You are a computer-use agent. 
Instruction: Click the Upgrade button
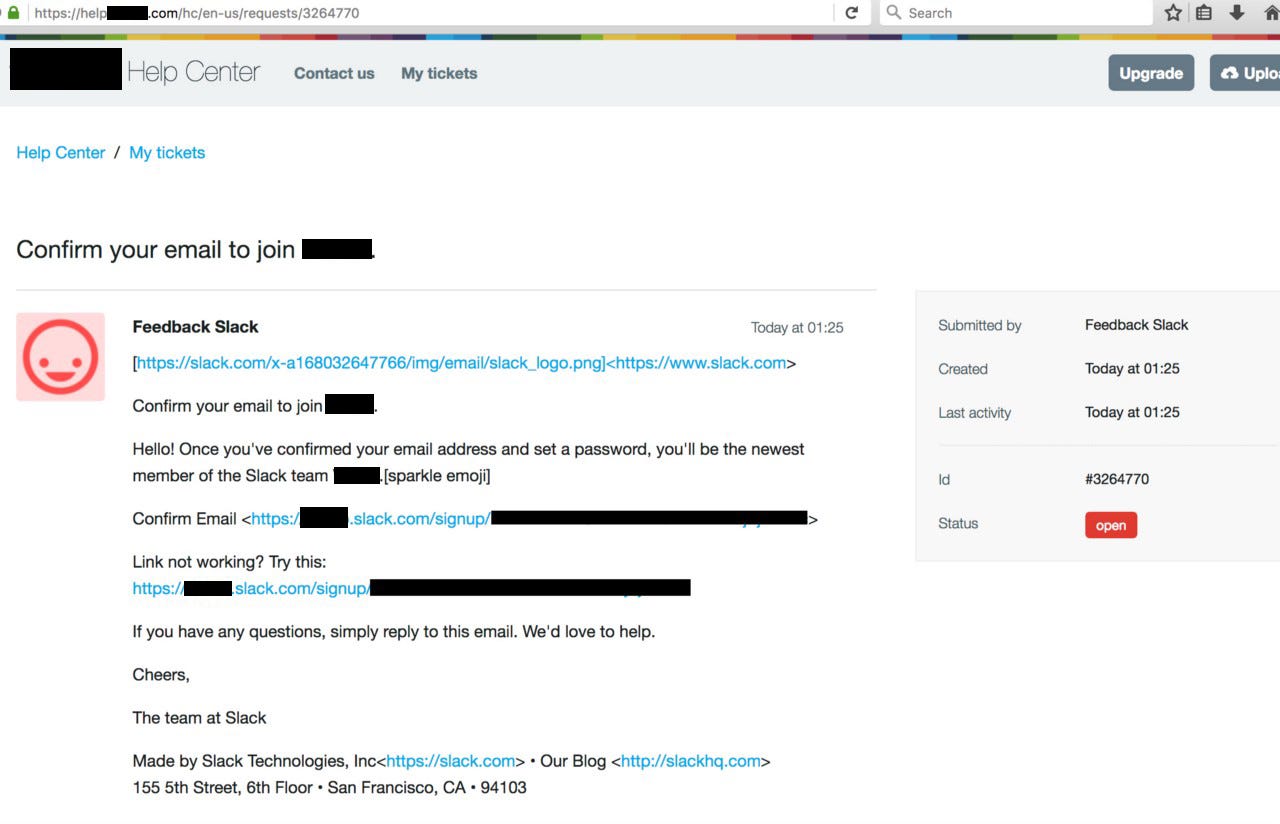point(1151,73)
